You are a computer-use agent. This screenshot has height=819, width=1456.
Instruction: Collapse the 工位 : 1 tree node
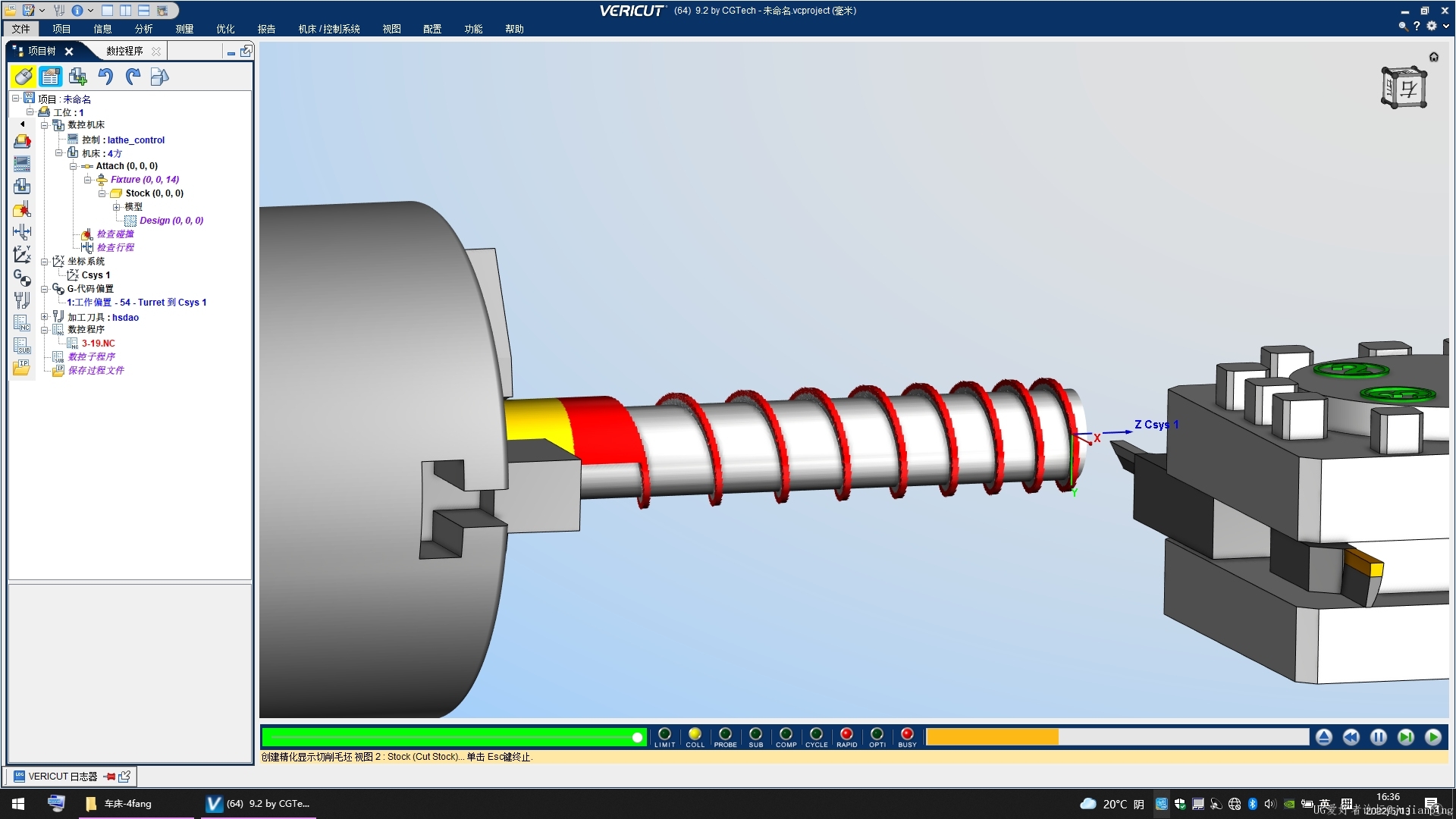point(30,112)
